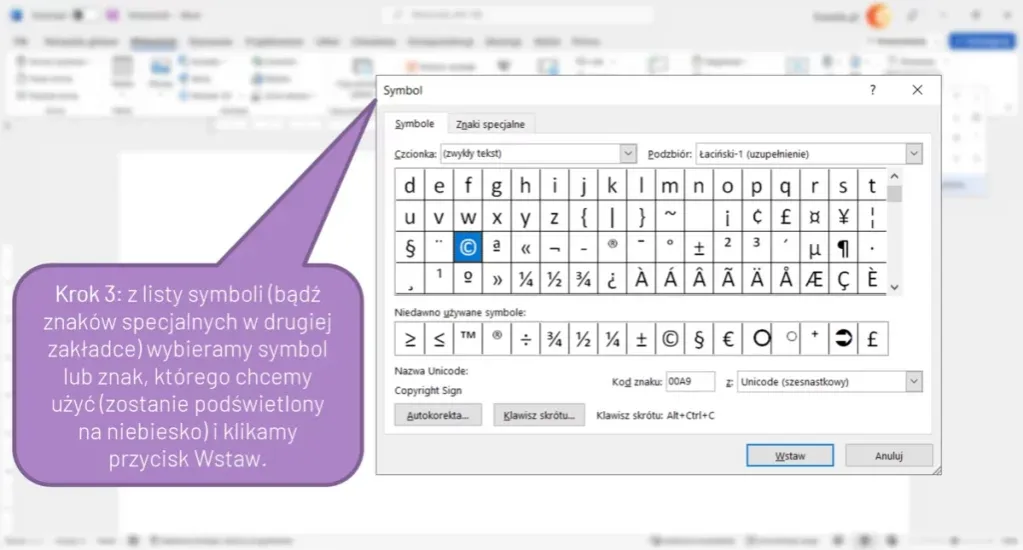Viewport: 1023px width, 550px height.
Task: Pick the Å symbol
Action: [x=786, y=279]
